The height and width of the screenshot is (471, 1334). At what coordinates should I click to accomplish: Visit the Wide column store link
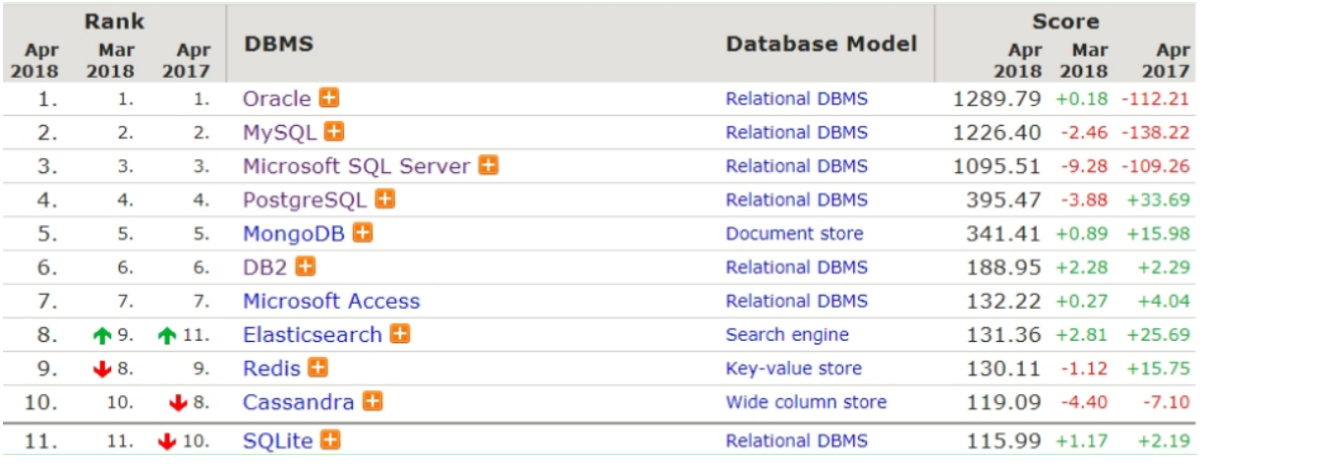tap(806, 402)
